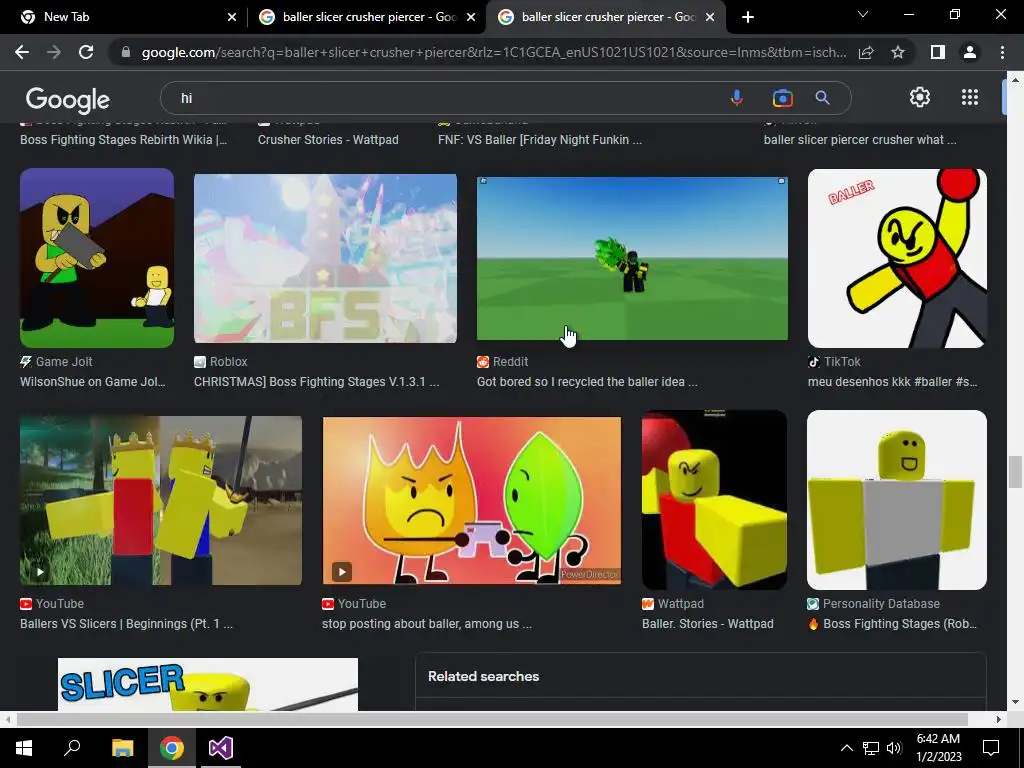Open Chrome three-dot menu
The height and width of the screenshot is (768, 1024).
[1002, 52]
